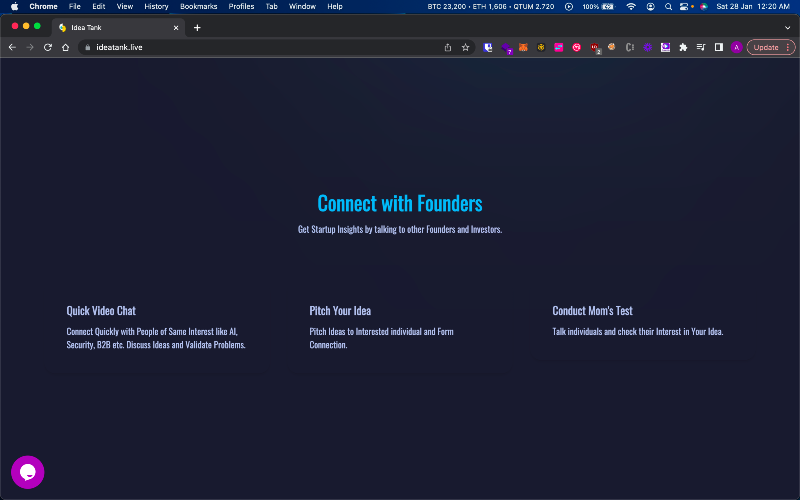800x500 pixels.
Task: Open Spotlight search in menu bar
Action: (x=668, y=7)
